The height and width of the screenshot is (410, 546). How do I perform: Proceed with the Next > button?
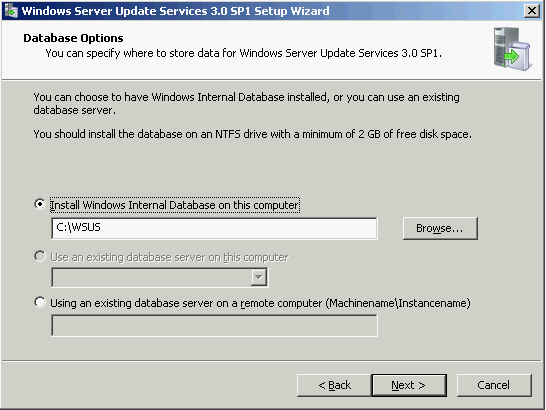click(409, 385)
